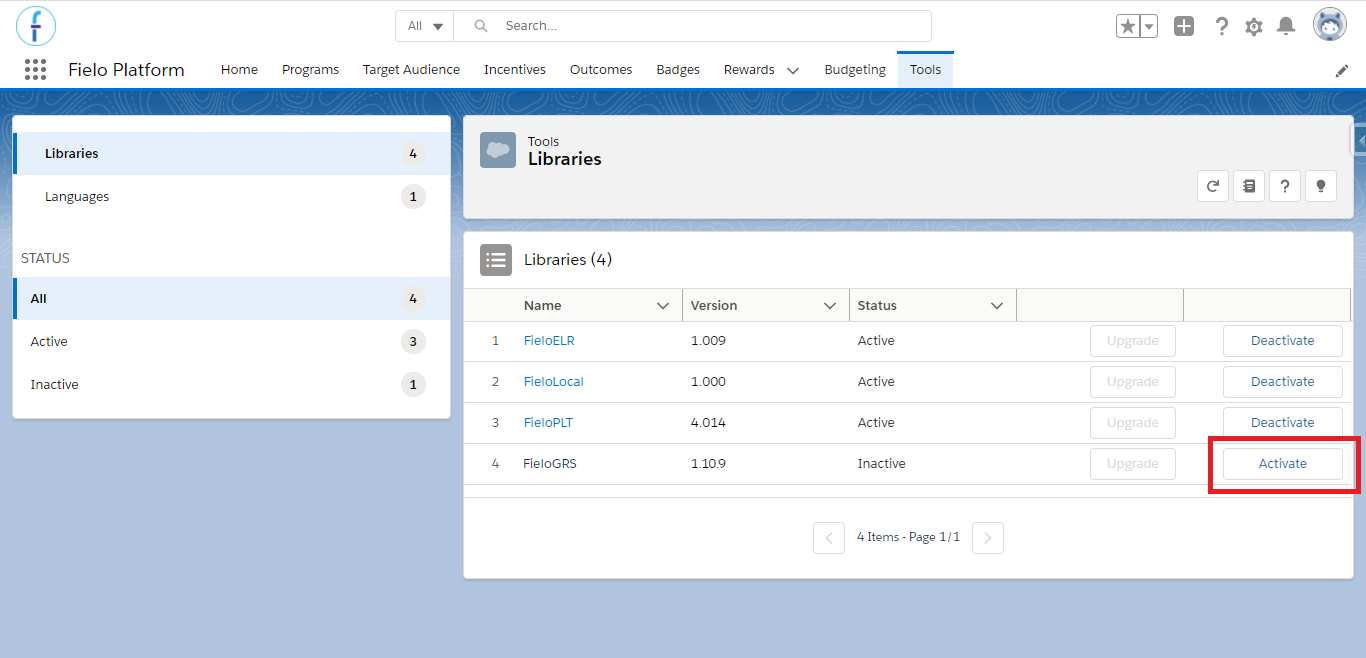Click the 4 Items - Page 1/1 text

pos(908,537)
